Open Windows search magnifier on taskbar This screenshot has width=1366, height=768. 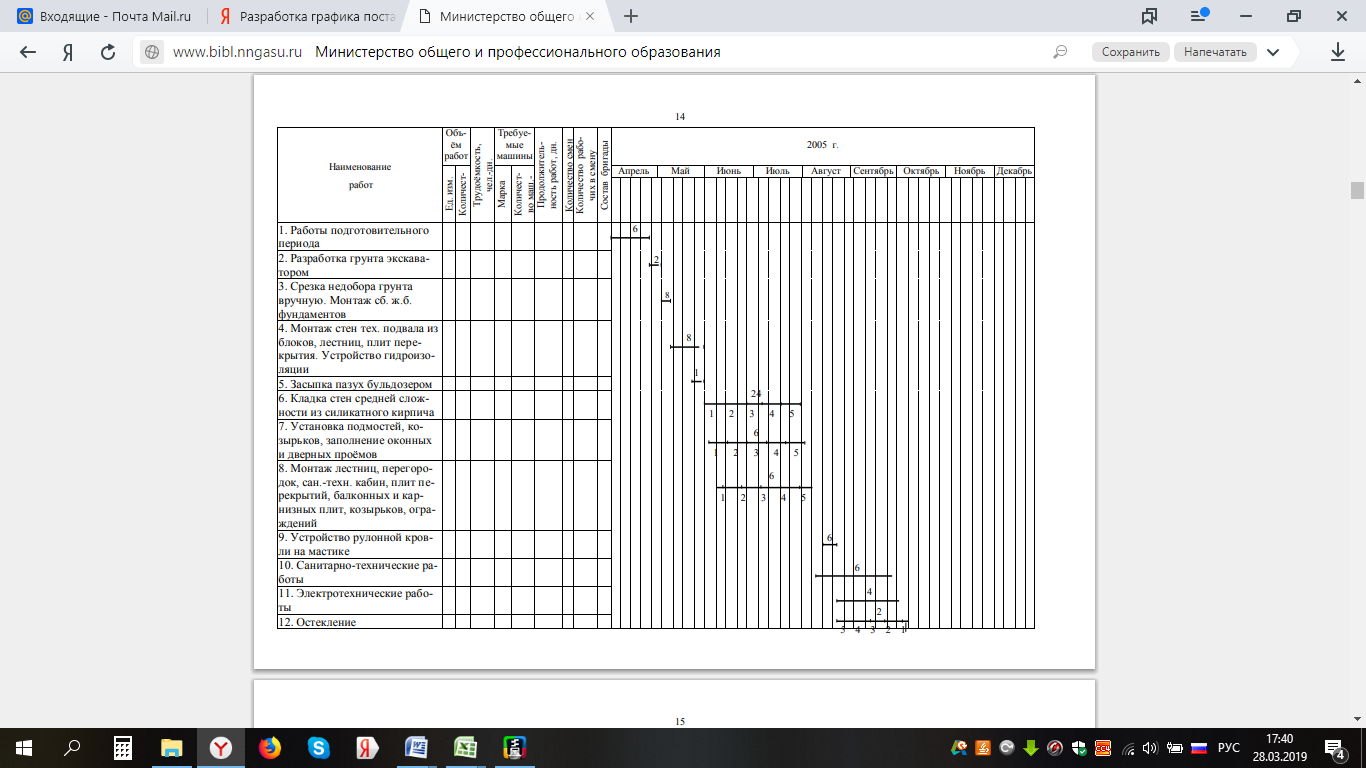tap(72, 747)
